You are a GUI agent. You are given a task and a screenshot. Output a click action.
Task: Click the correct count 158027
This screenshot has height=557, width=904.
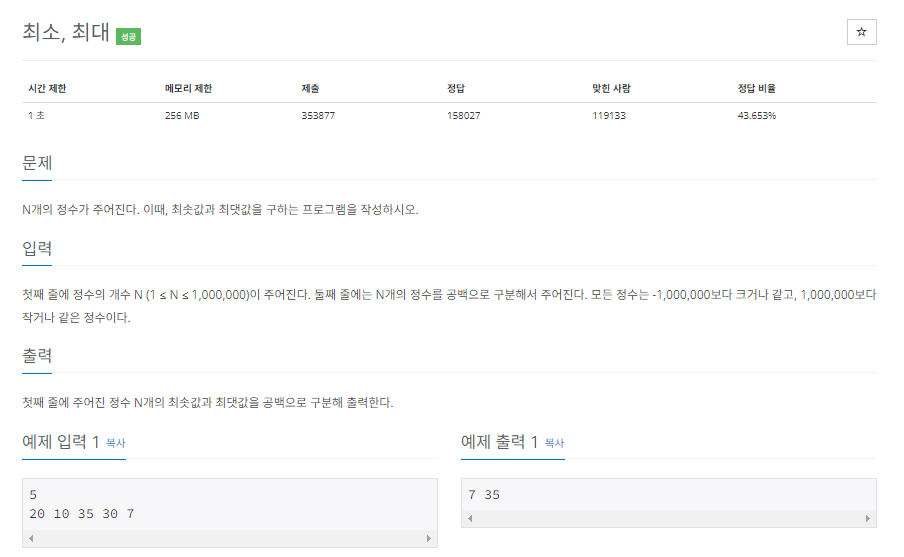pos(464,115)
